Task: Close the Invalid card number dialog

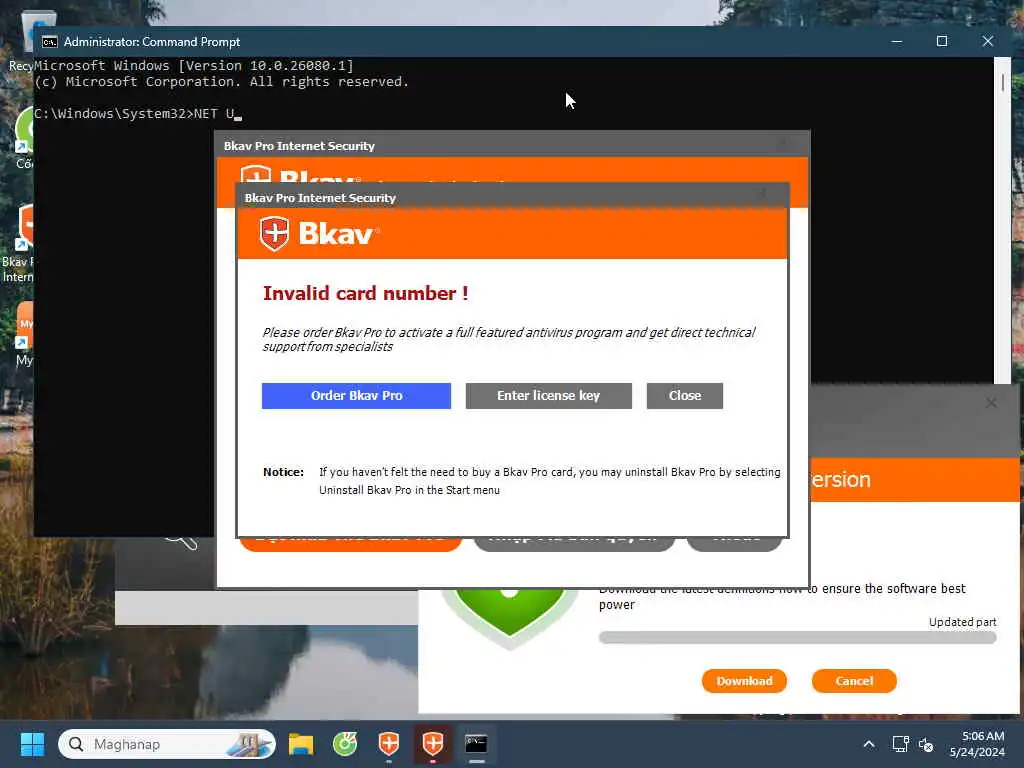Action: (x=684, y=396)
